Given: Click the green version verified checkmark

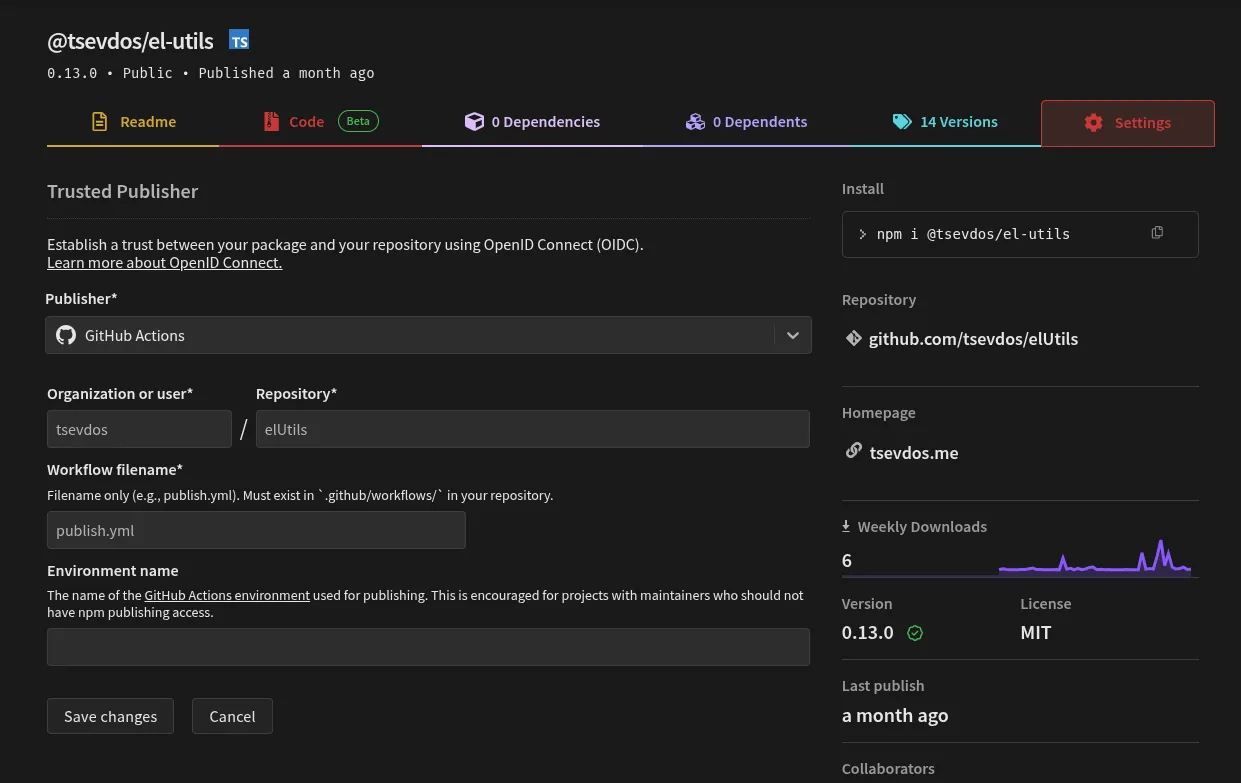Looking at the screenshot, I should click(914, 633).
